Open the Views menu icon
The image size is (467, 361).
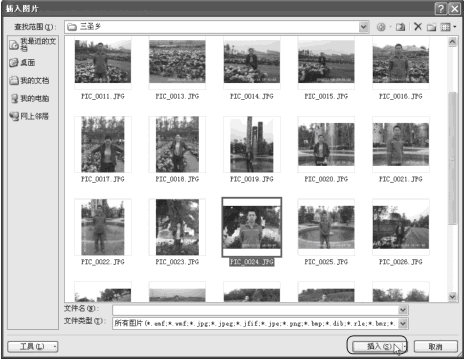click(445, 27)
